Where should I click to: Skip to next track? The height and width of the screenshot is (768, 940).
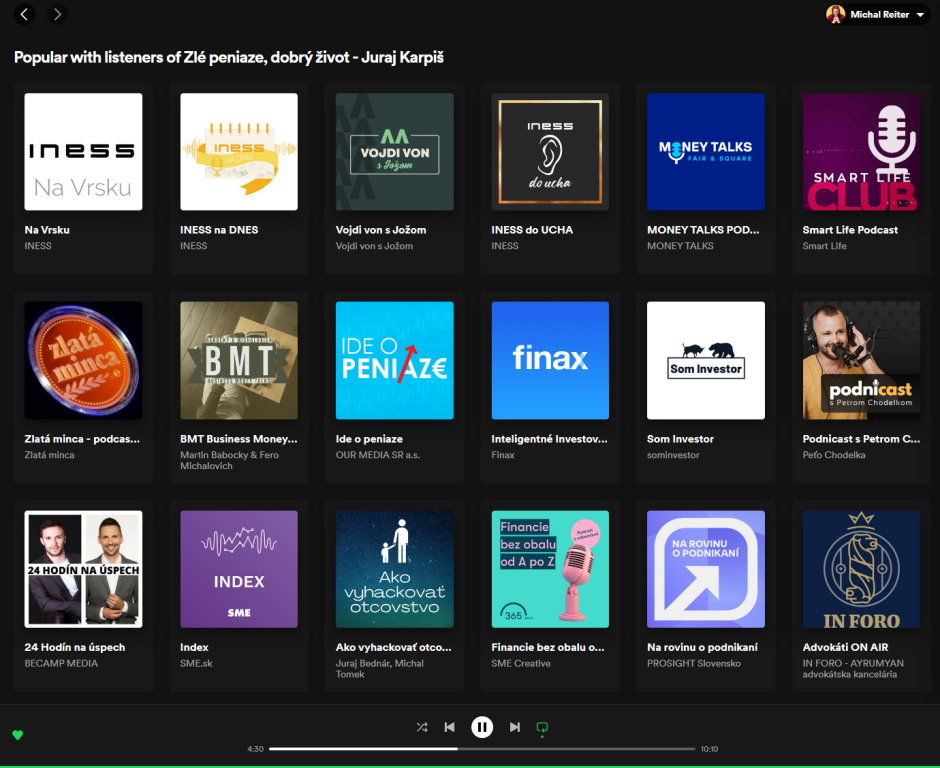click(515, 727)
